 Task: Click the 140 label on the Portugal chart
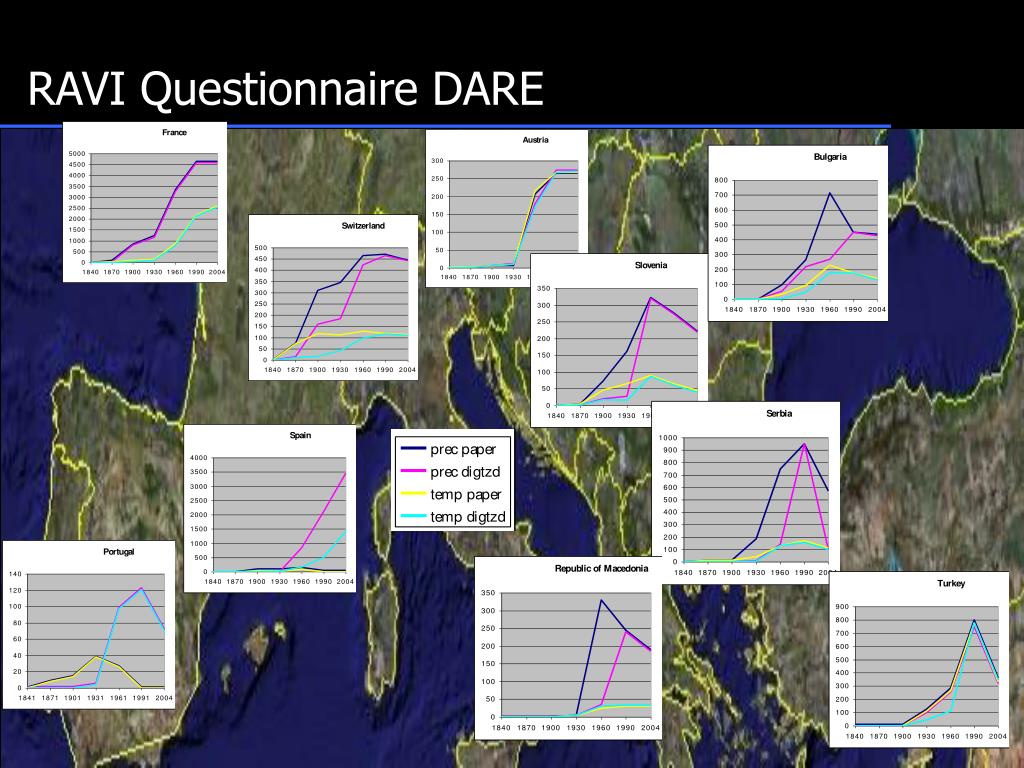click(x=15, y=574)
